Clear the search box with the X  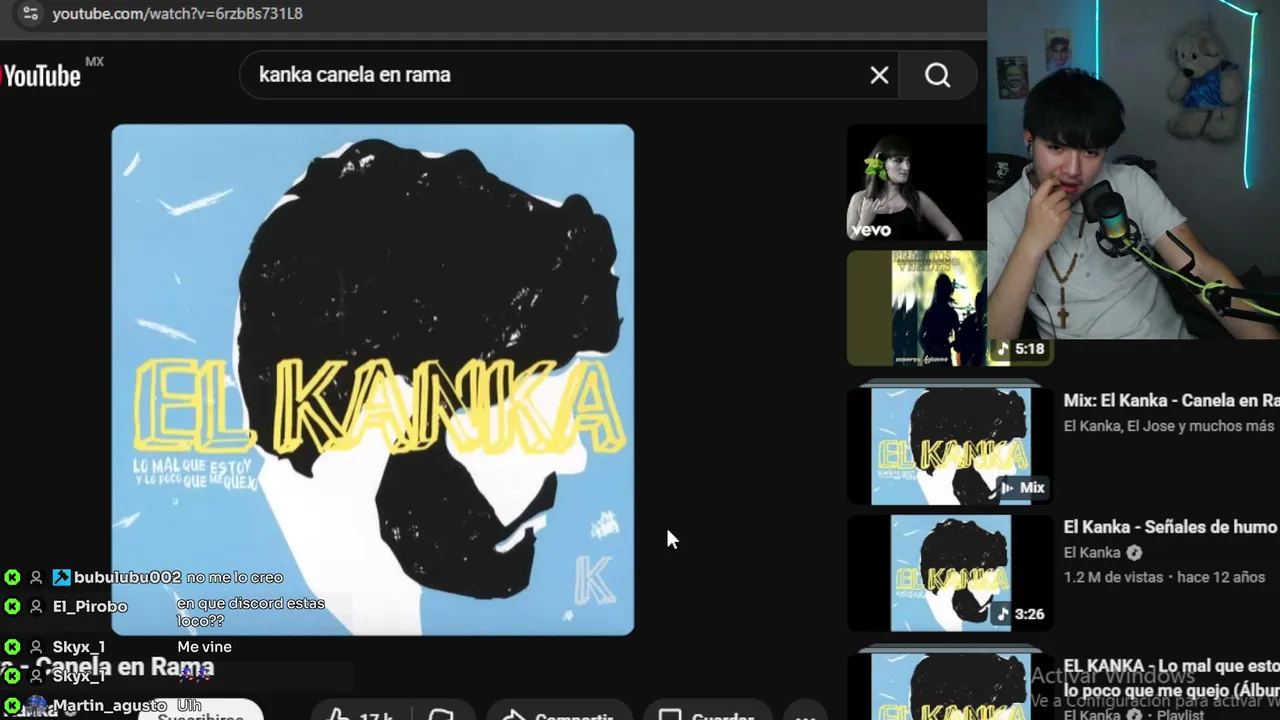click(x=879, y=75)
